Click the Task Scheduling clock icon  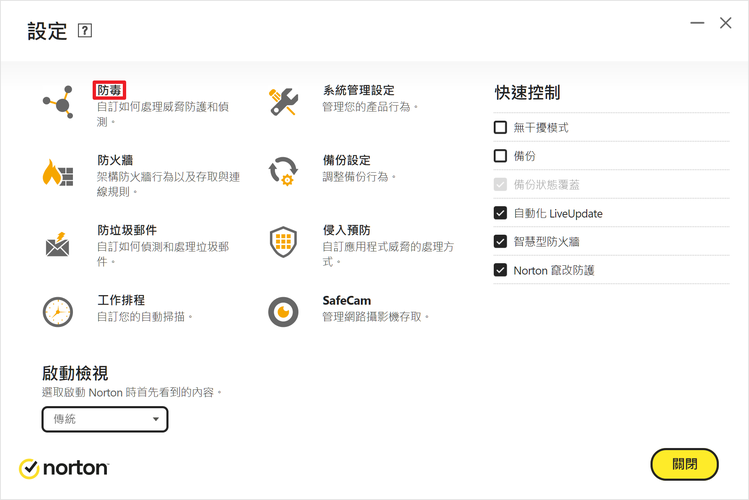point(58,312)
